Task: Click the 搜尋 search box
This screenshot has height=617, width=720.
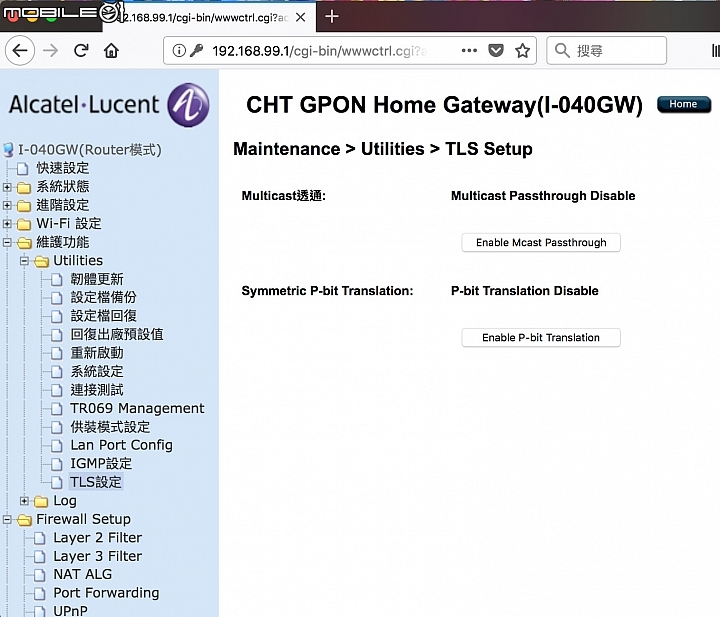Action: coord(606,50)
